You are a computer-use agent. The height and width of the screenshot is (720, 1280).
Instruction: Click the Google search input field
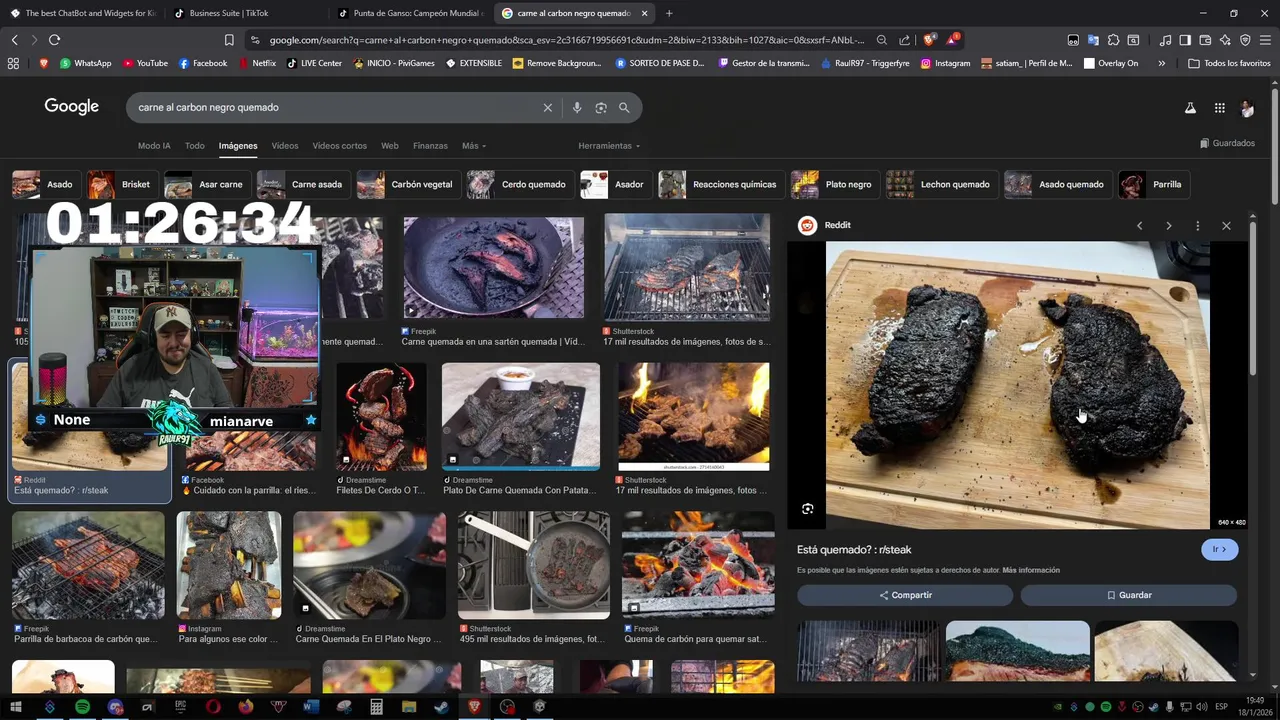coord(335,107)
